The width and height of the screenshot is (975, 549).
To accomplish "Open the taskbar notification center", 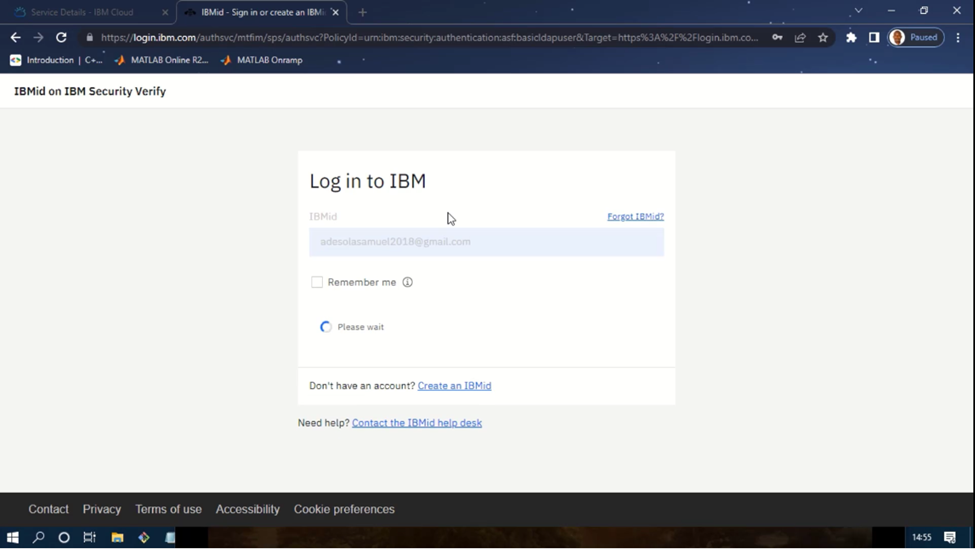I will click(x=950, y=537).
